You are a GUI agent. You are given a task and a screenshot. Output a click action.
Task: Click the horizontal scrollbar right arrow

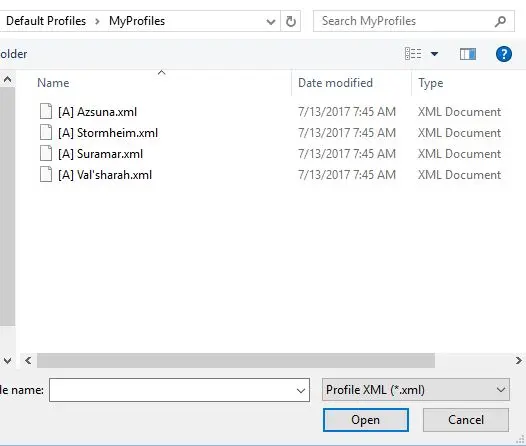pos(518,360)
